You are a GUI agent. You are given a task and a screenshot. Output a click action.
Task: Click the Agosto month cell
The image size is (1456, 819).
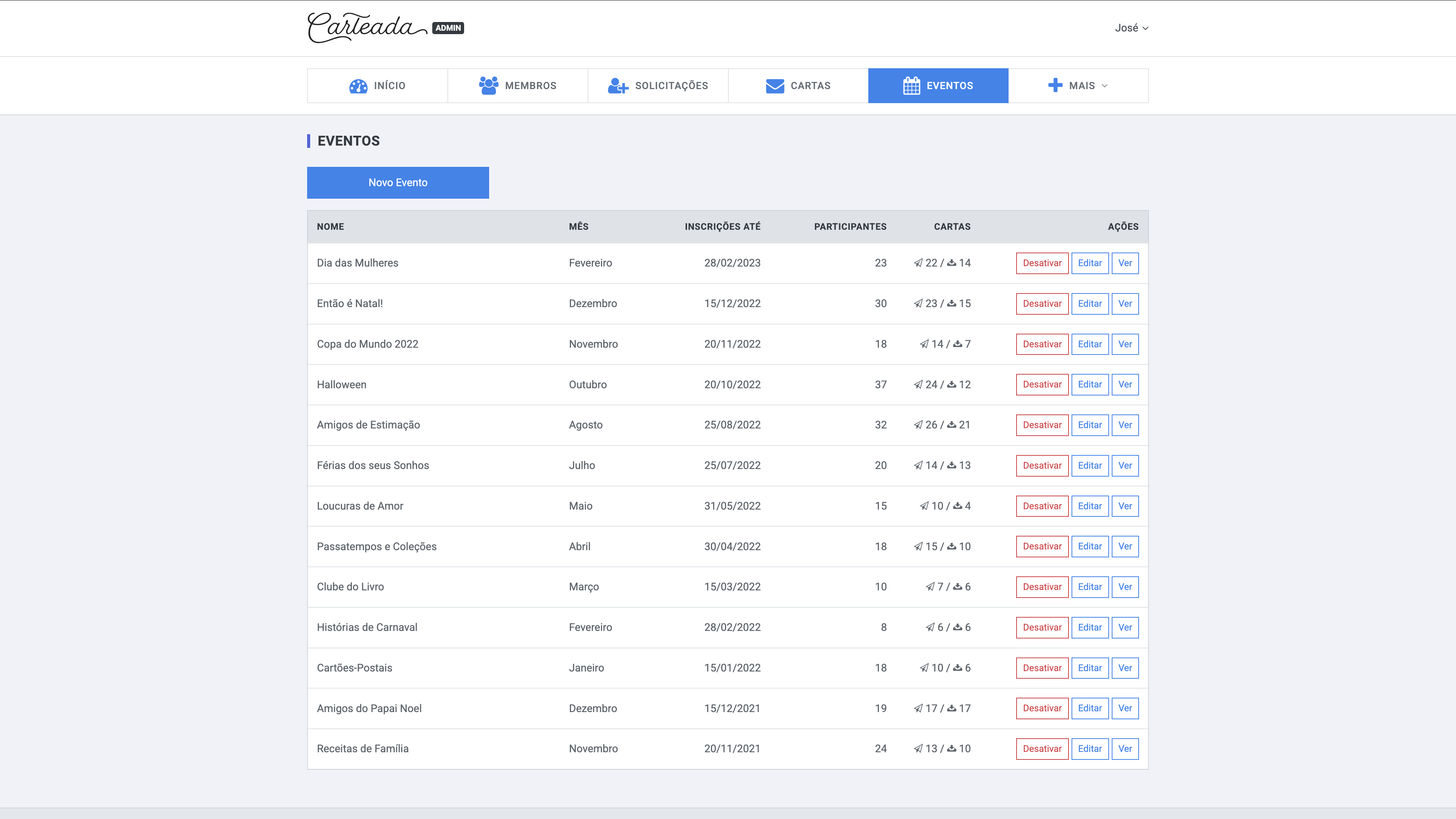pos(585,425)
